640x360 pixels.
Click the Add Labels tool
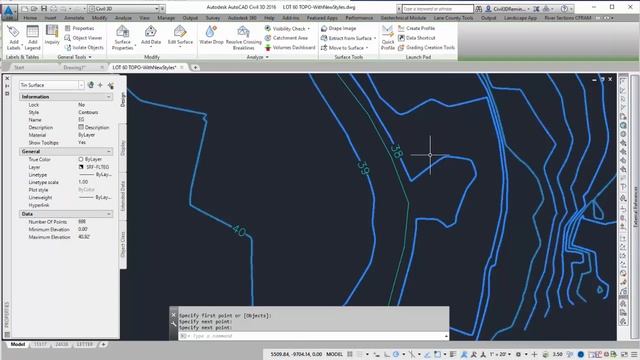coord(13,37)
